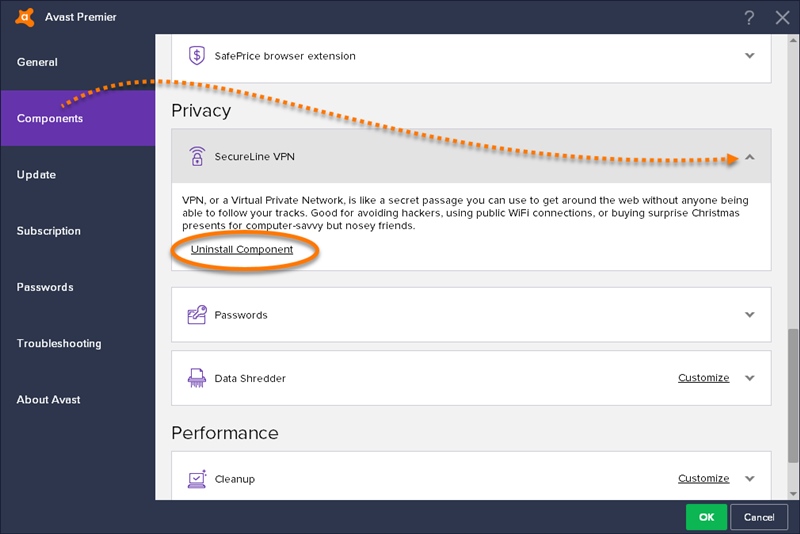Confirm settings with the OK button
Image resolution: width=800 pixels, height=534 pixels.
point(706,517)
